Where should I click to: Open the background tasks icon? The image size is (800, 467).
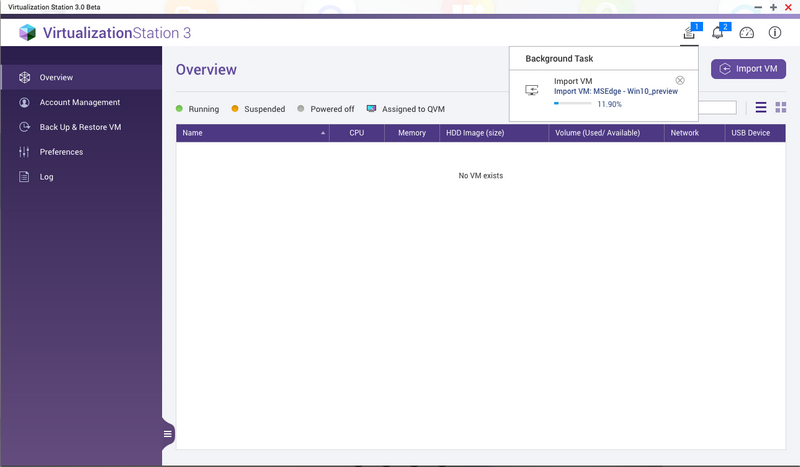689,32
